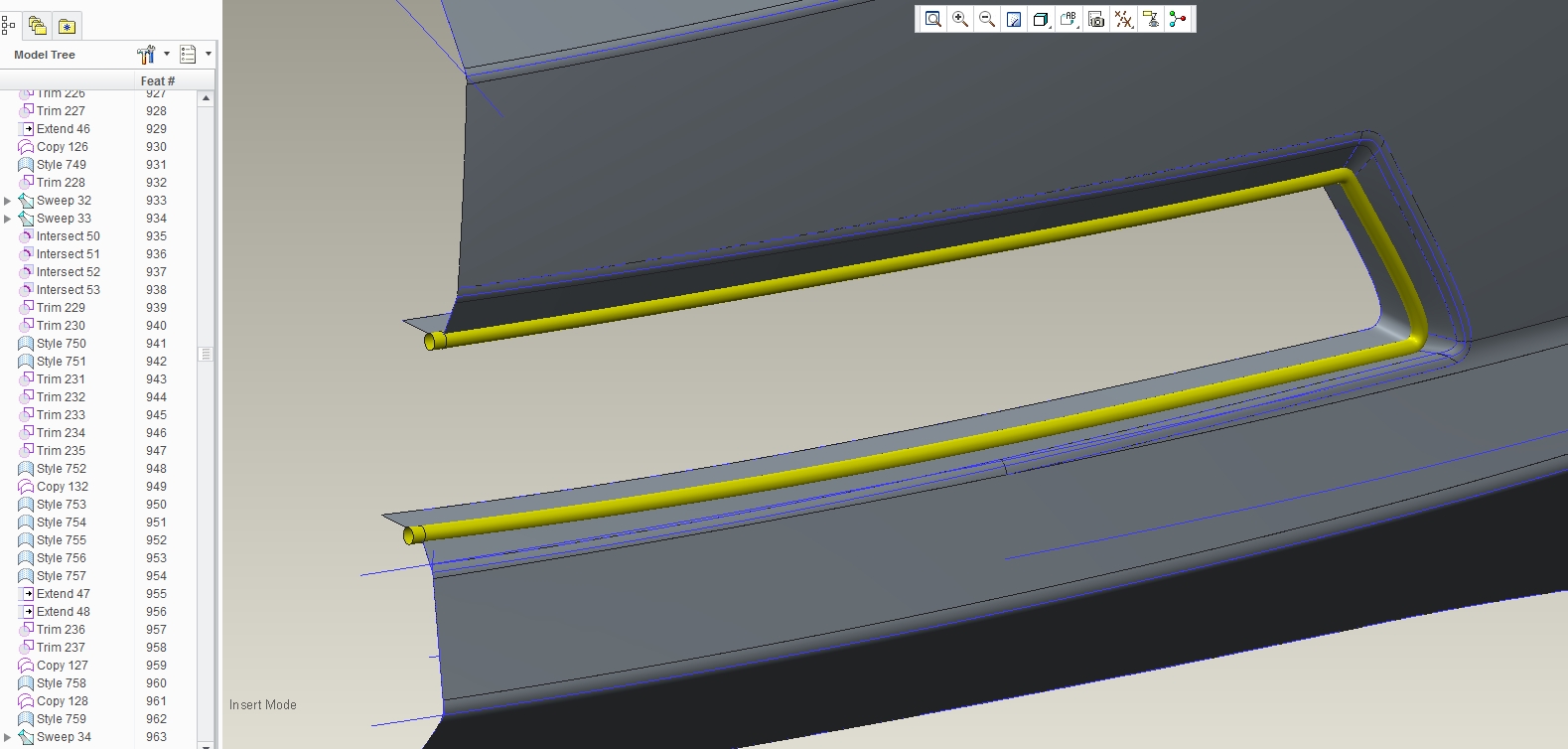The image size is (1568, 749).
Task: Select the Intersect 50 feature icon
Action: (27, 236)
